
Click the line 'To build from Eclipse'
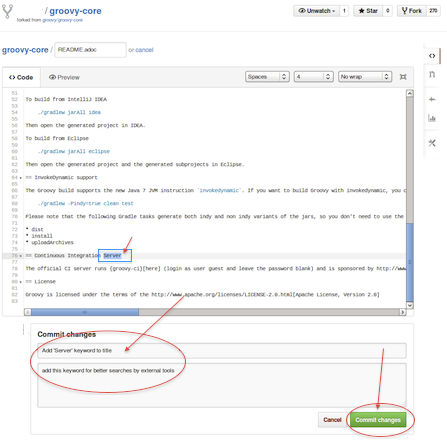(x=57, y=138)
